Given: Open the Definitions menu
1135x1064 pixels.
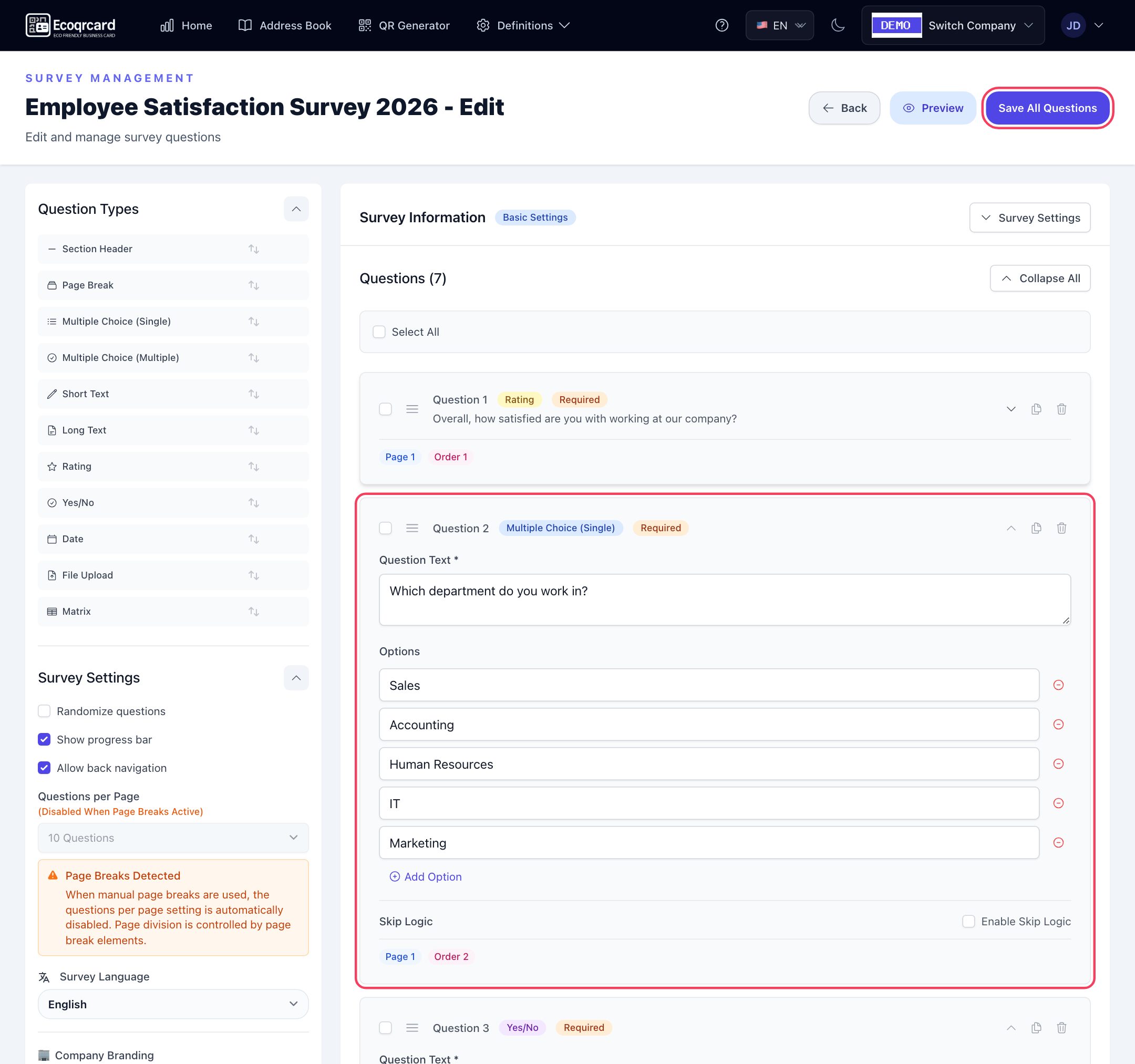Looking at the screenshot, I should [x=523, y=25].
